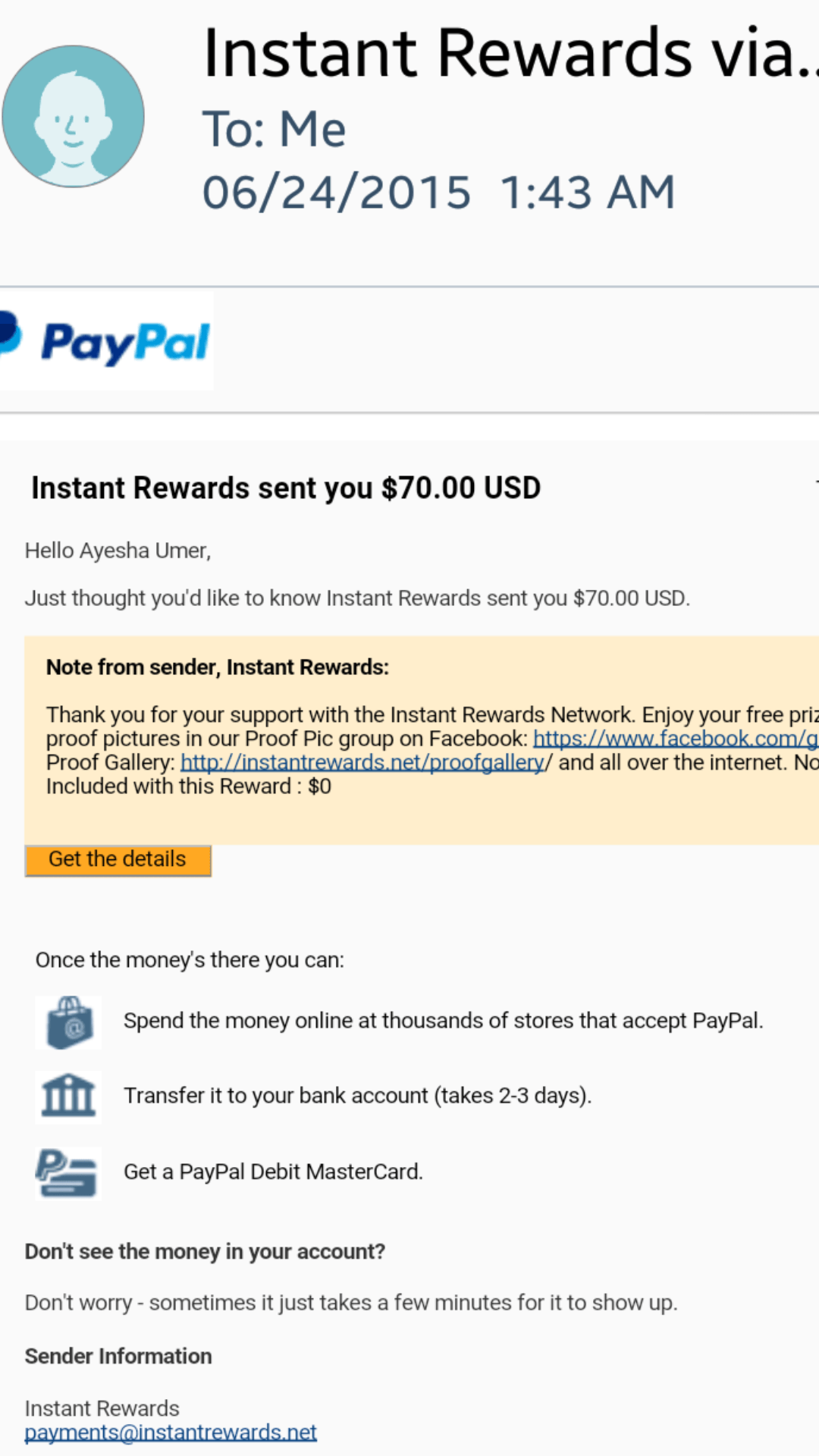Click the PayPal logo
Screen dimensions: 819x1456
coord(105,341)
